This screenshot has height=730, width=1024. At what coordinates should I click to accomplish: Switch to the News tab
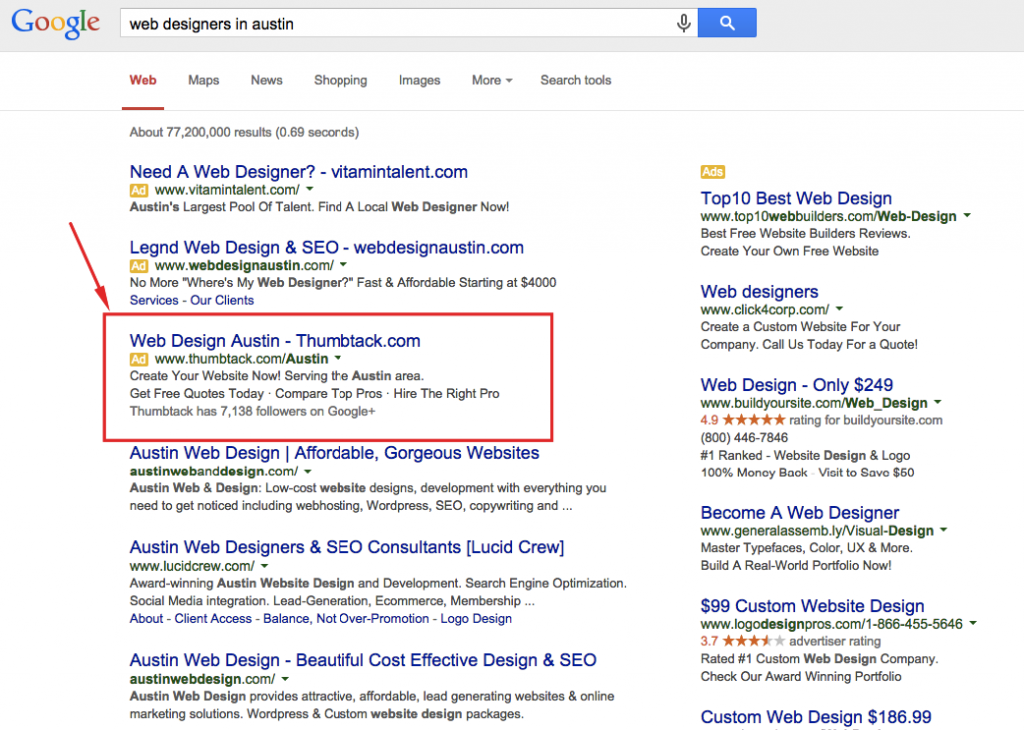(x=266, y=80)
